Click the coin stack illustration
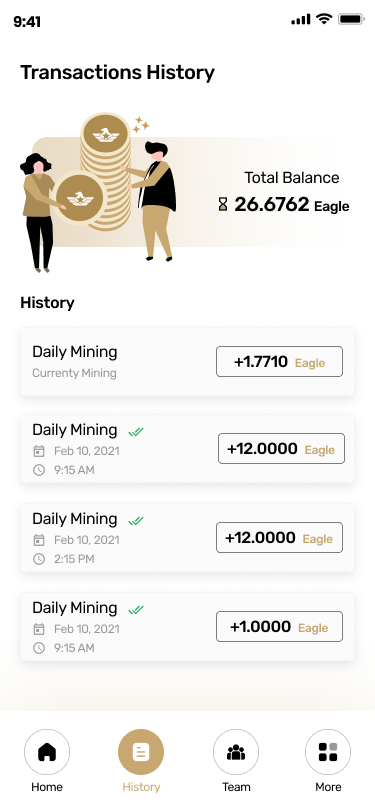 point(106,173)
